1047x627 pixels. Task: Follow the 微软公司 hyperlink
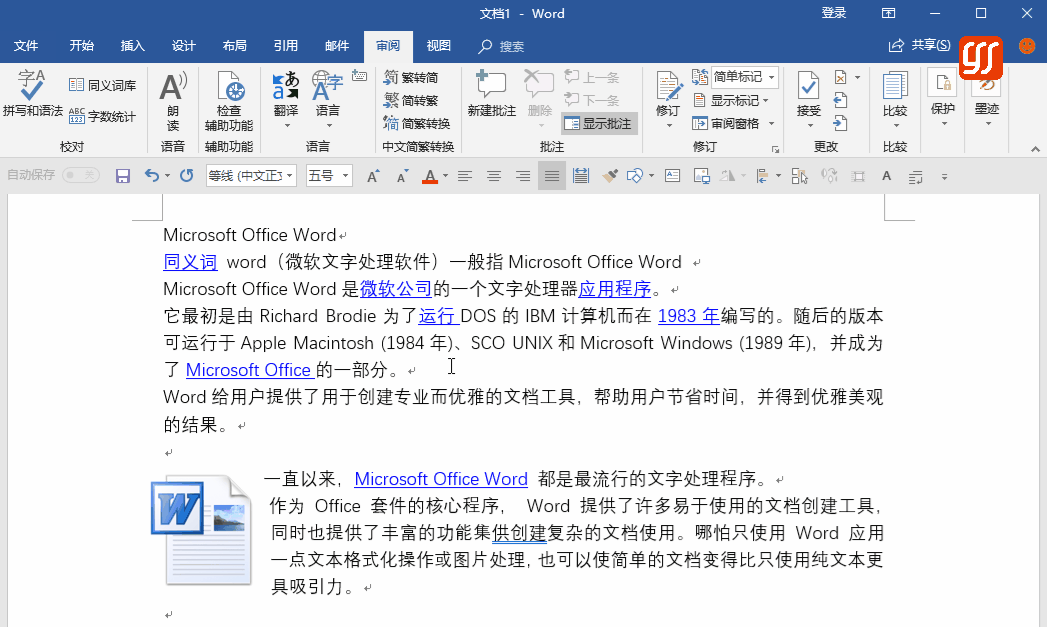click(x=396, y=289)
